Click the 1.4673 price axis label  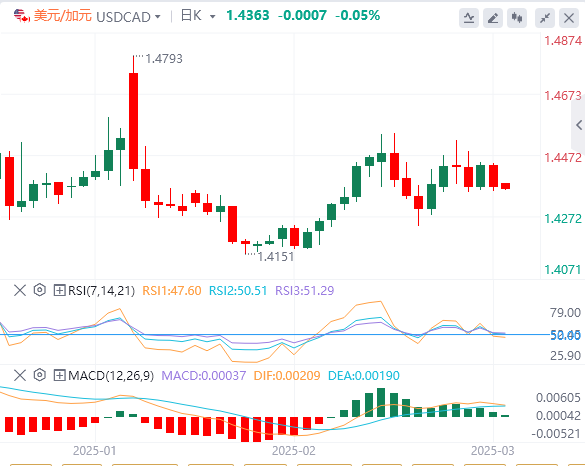click(563, 96)
